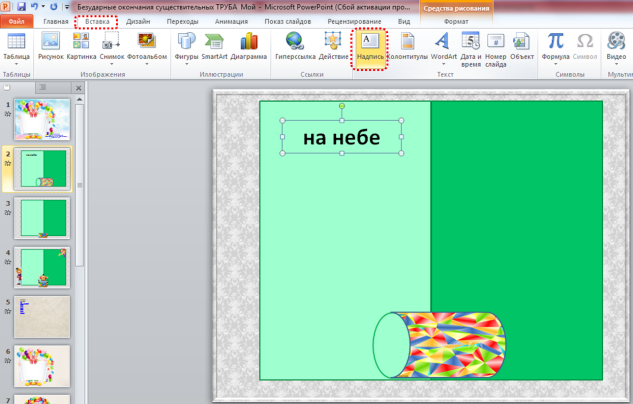
Task: Switch to the Outline pane tab
Action: point(43,87)
